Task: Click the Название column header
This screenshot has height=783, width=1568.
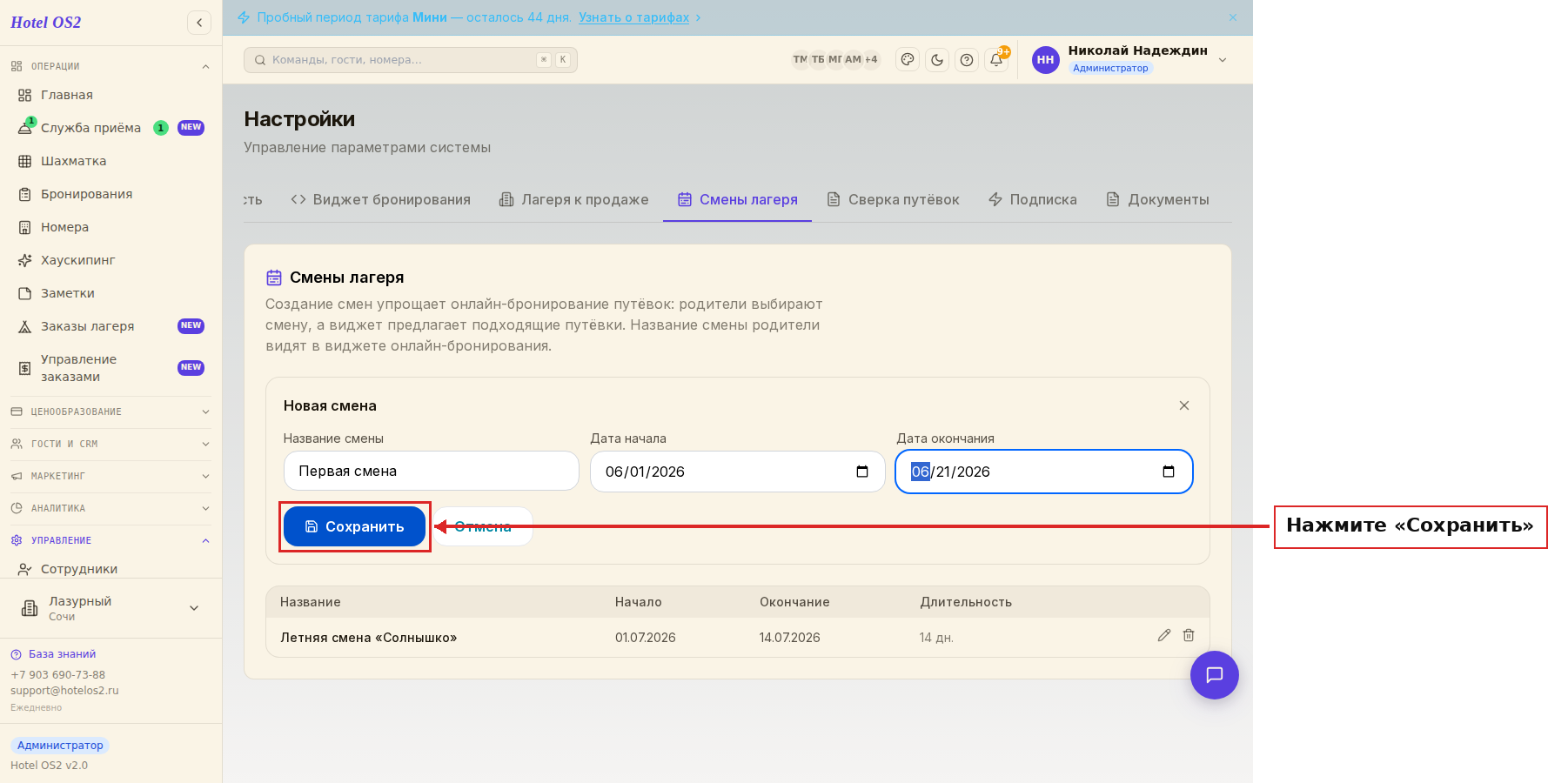Action: click(x=310, y=602)
